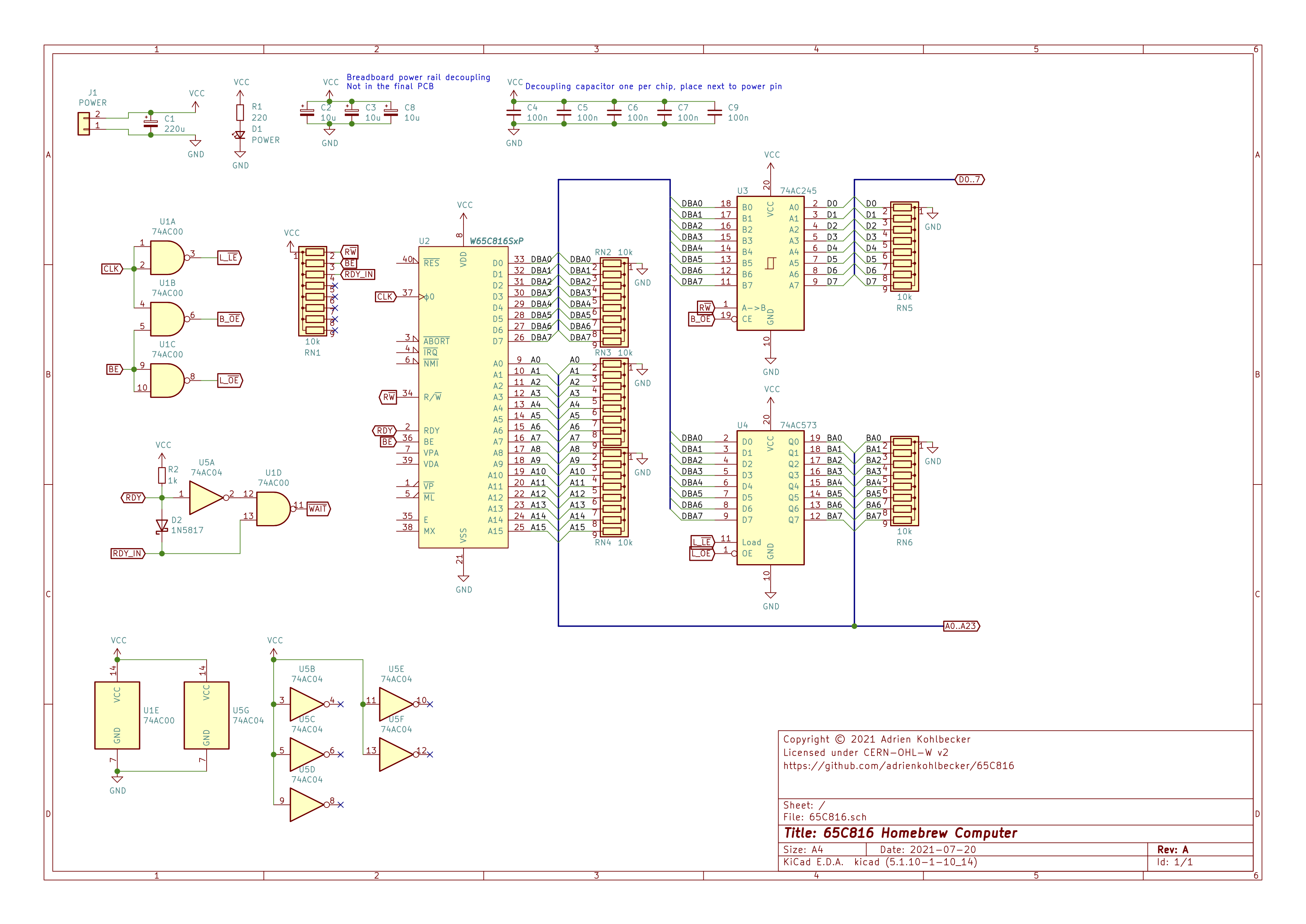Select the RN1 10k resistor network

coord(312,291)
